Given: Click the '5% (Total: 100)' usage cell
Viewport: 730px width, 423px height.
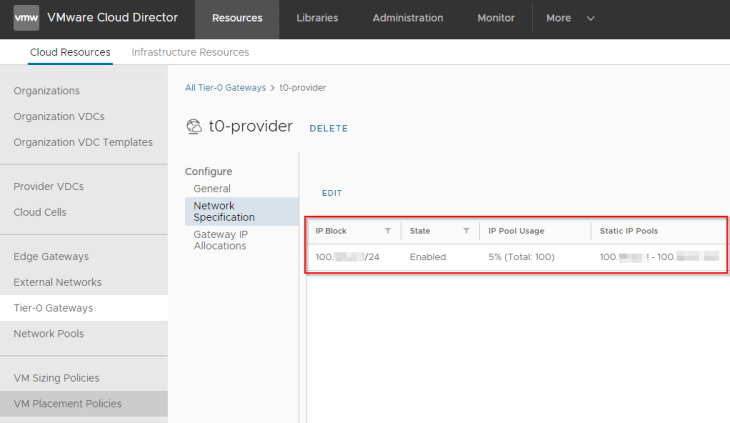Looking at the screenshot, I should pyautogui.click(x=521, y=257).
